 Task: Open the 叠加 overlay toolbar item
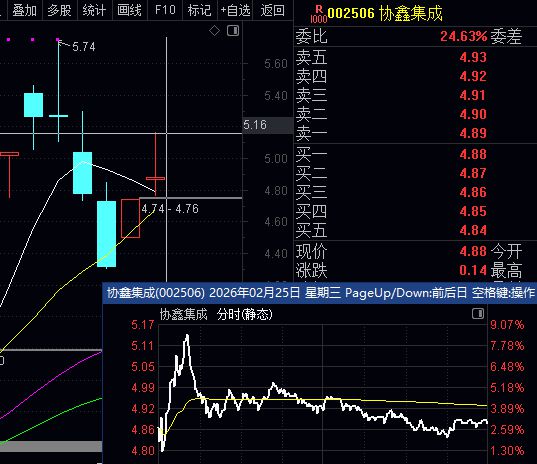tap(25, 10)
